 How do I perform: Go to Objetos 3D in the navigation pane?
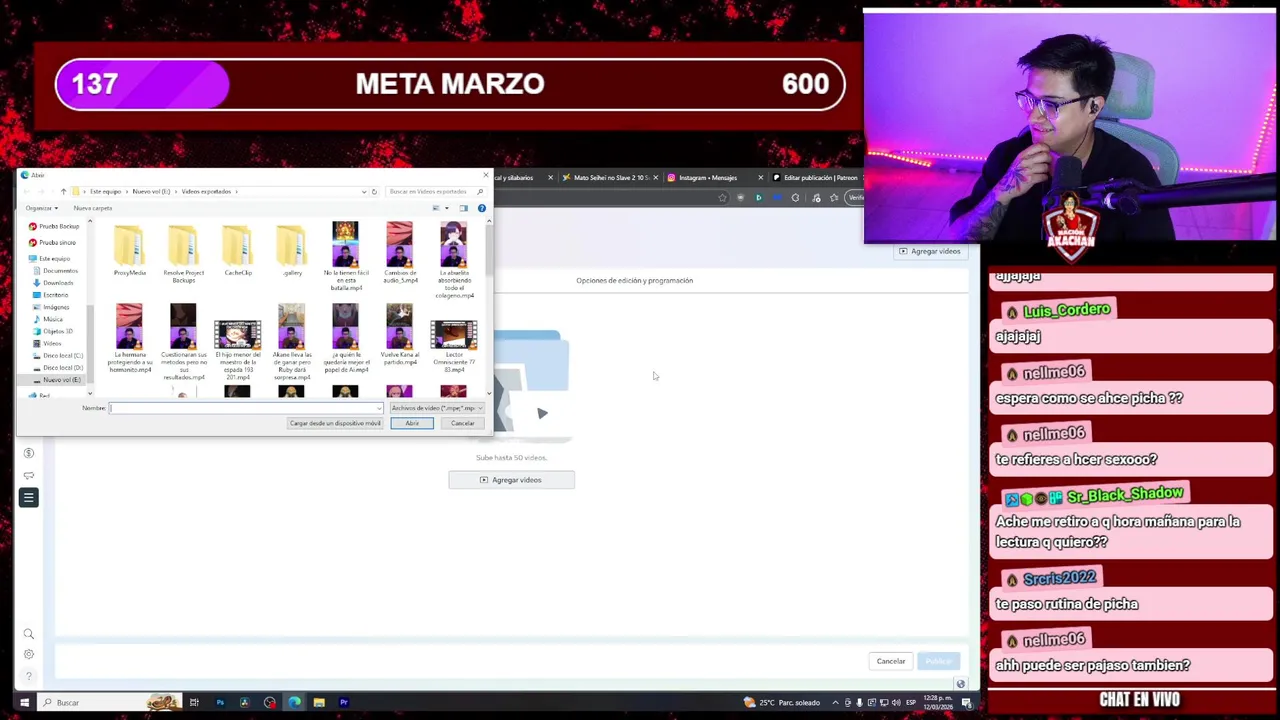point(54,330)
